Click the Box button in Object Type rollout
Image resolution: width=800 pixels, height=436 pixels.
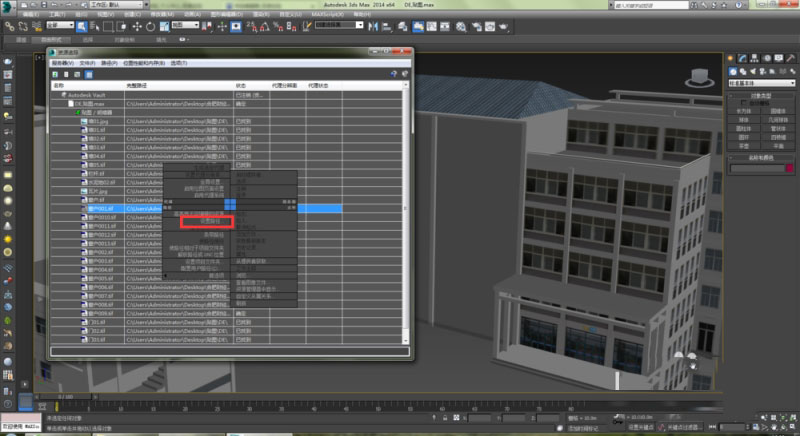[744, 111]
